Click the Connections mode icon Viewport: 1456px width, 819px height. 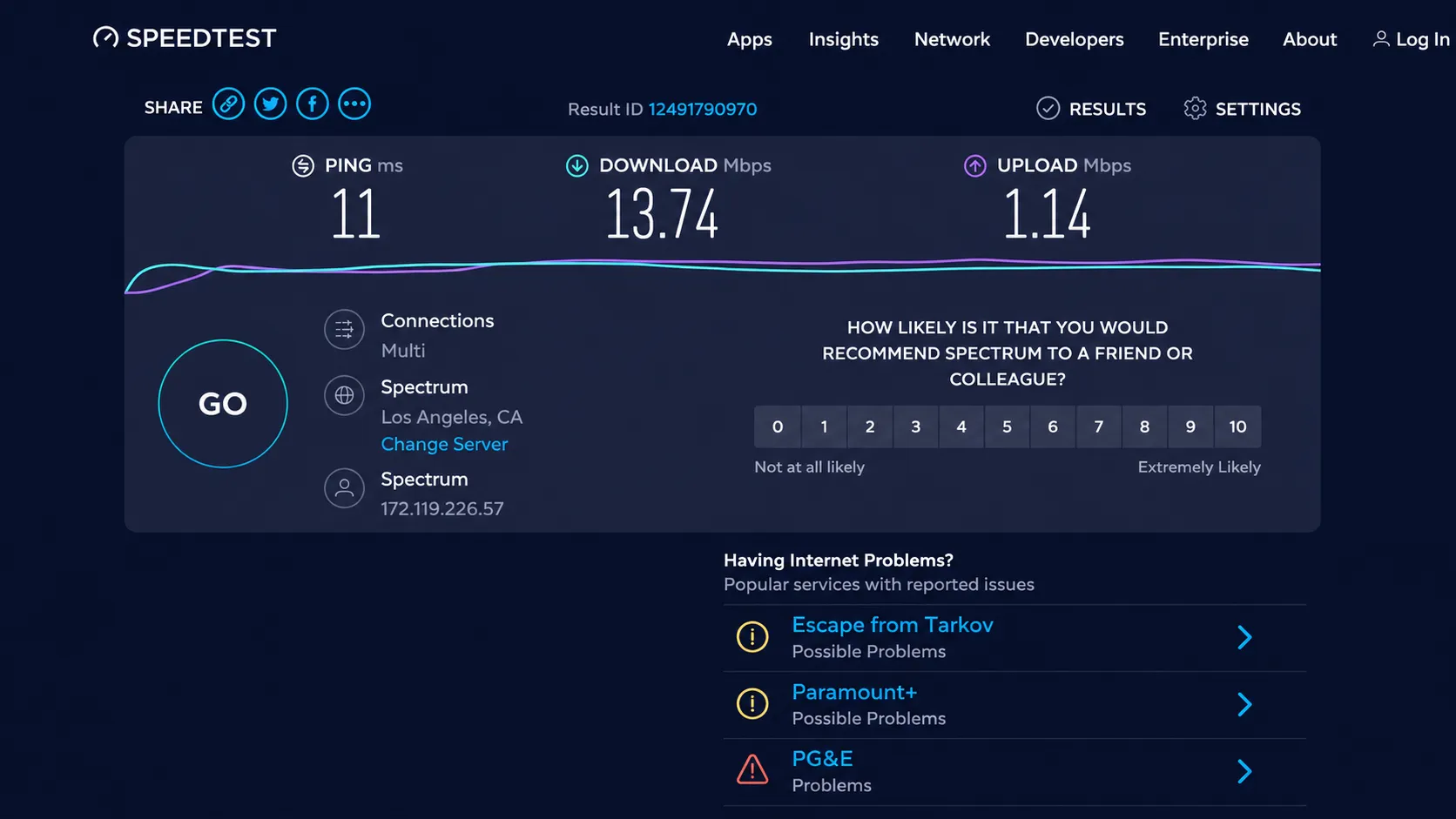(344, 330)
